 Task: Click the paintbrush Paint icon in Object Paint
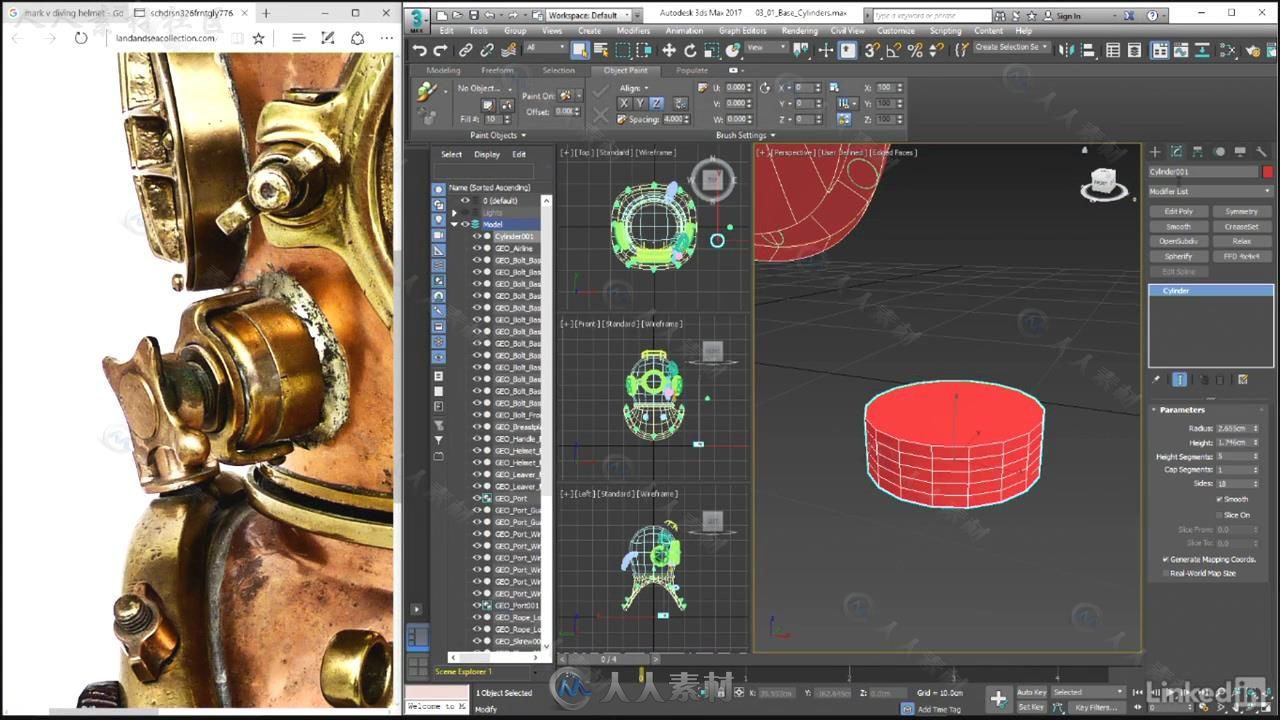point(427,92)
